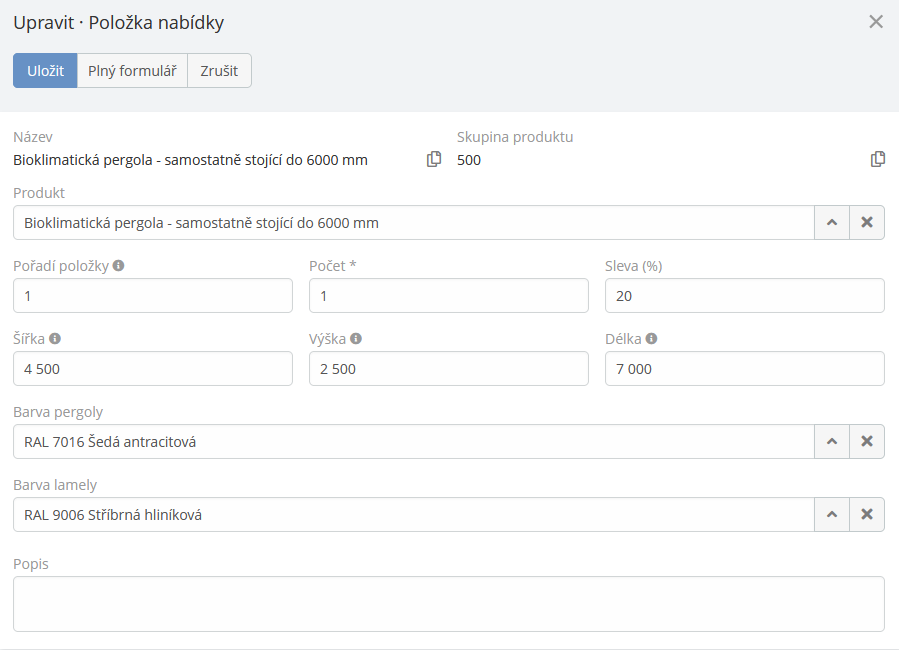Viewport: 899px width, 650px height.
Task: Open Plný formulář view
Action: (132, 71)
